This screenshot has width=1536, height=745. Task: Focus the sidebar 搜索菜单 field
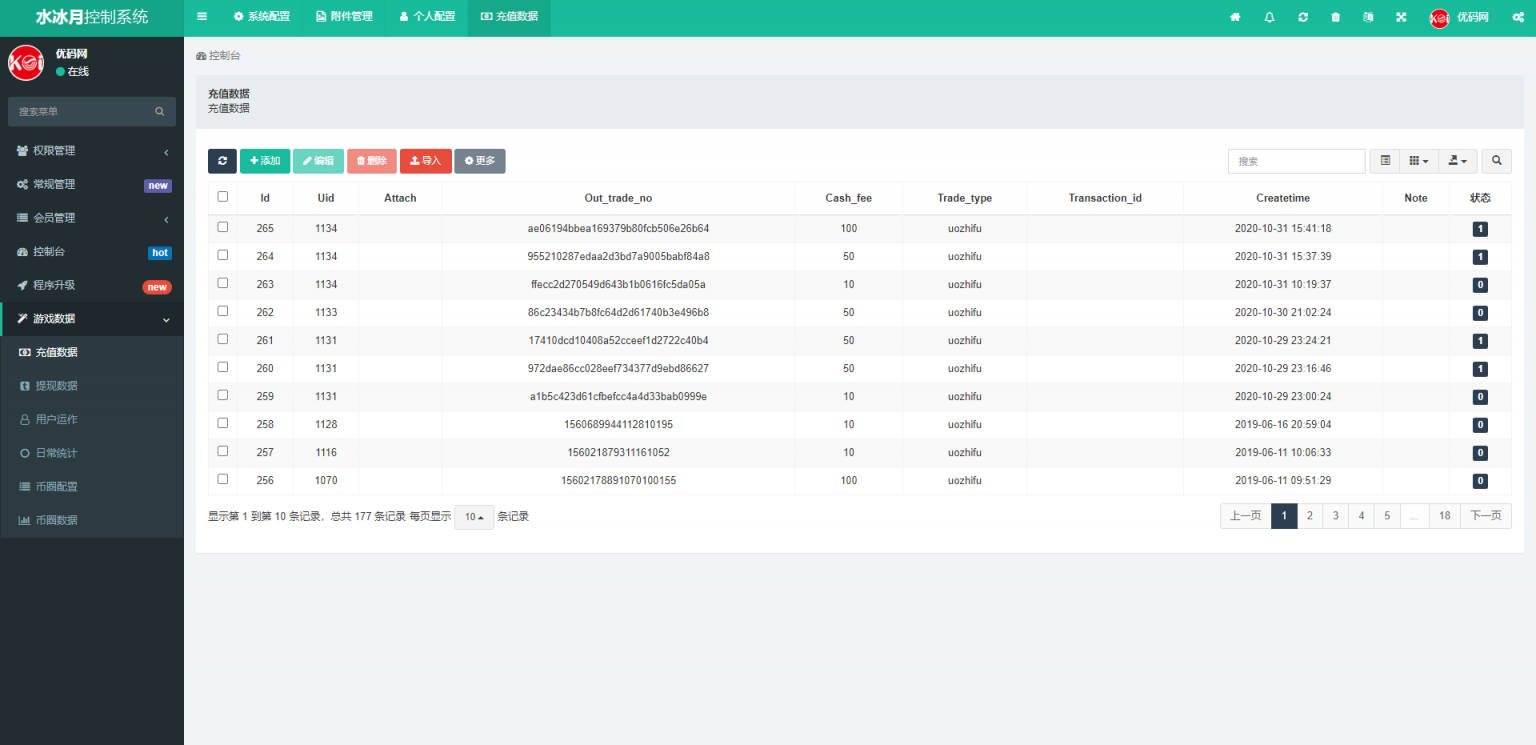click(x=80, y=112)
